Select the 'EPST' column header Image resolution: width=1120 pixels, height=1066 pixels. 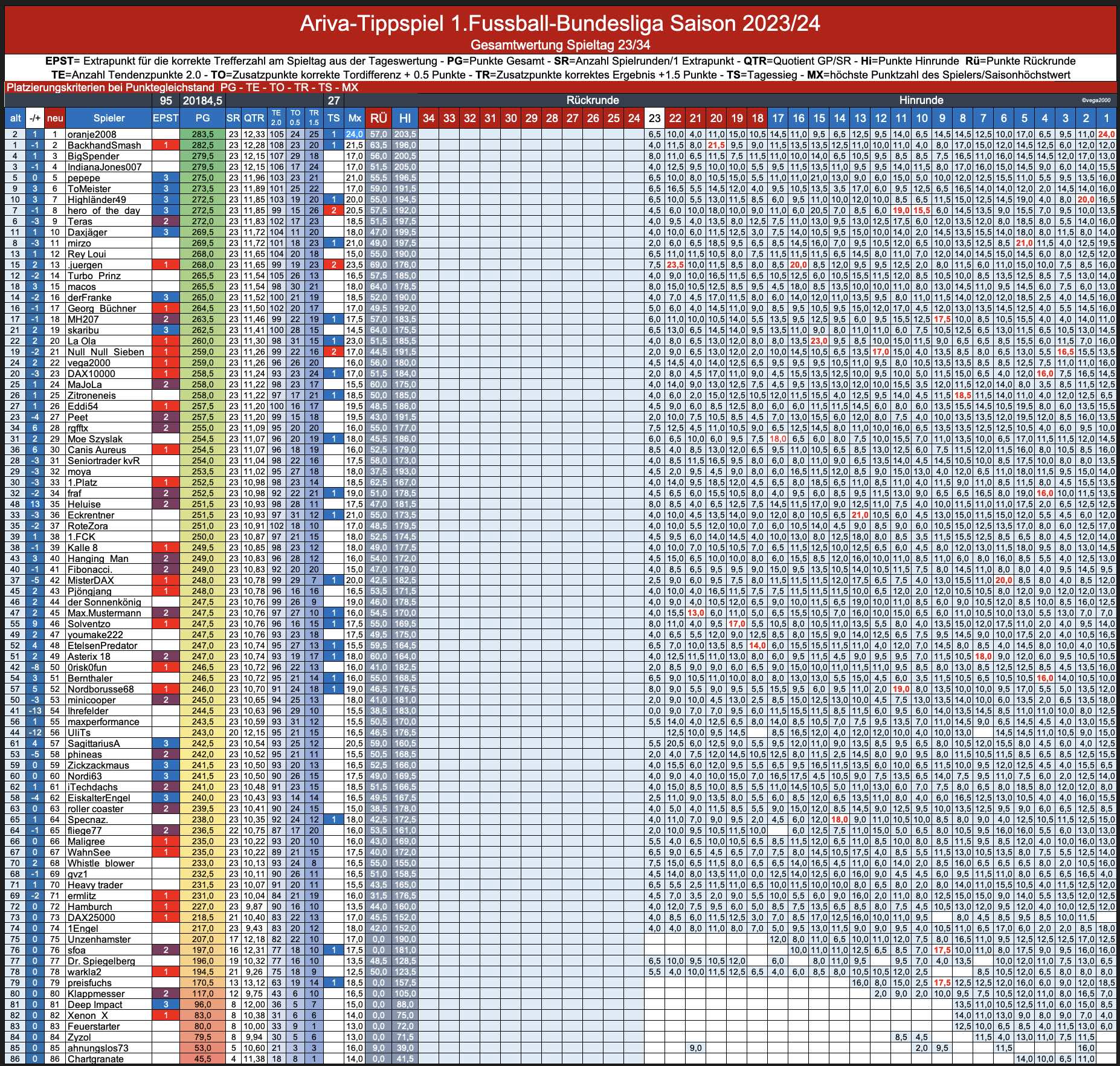point(165,118)
